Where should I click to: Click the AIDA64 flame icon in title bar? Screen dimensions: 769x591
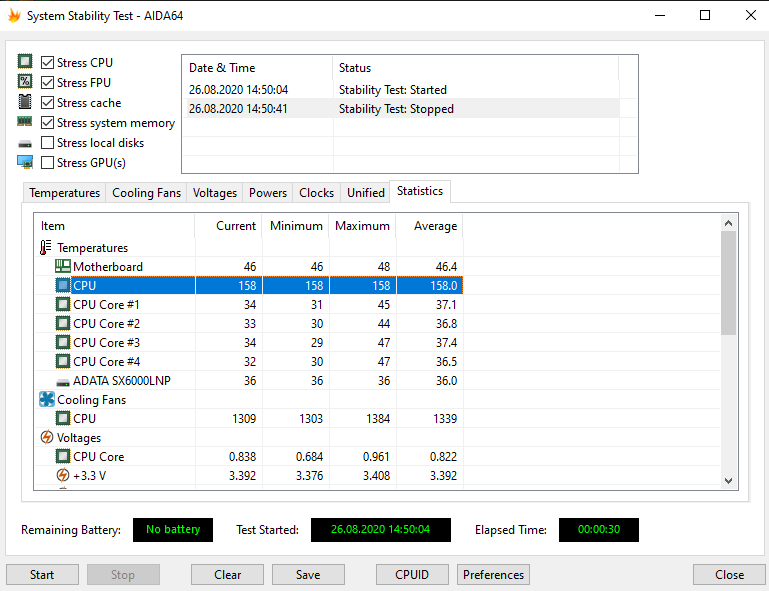click(14, 16)
